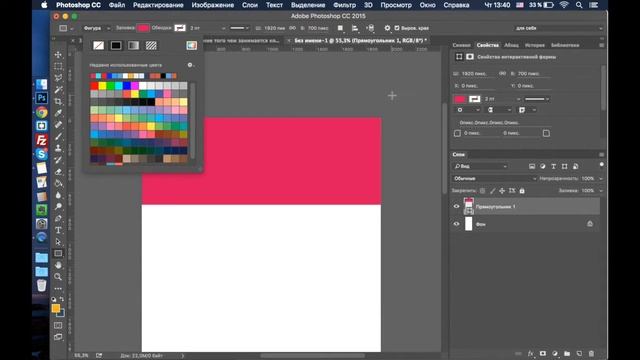The height and width of the screenshot is (360, 640).
Task: Change screen mode at toolbar bottom
Action: coord(58,337)
